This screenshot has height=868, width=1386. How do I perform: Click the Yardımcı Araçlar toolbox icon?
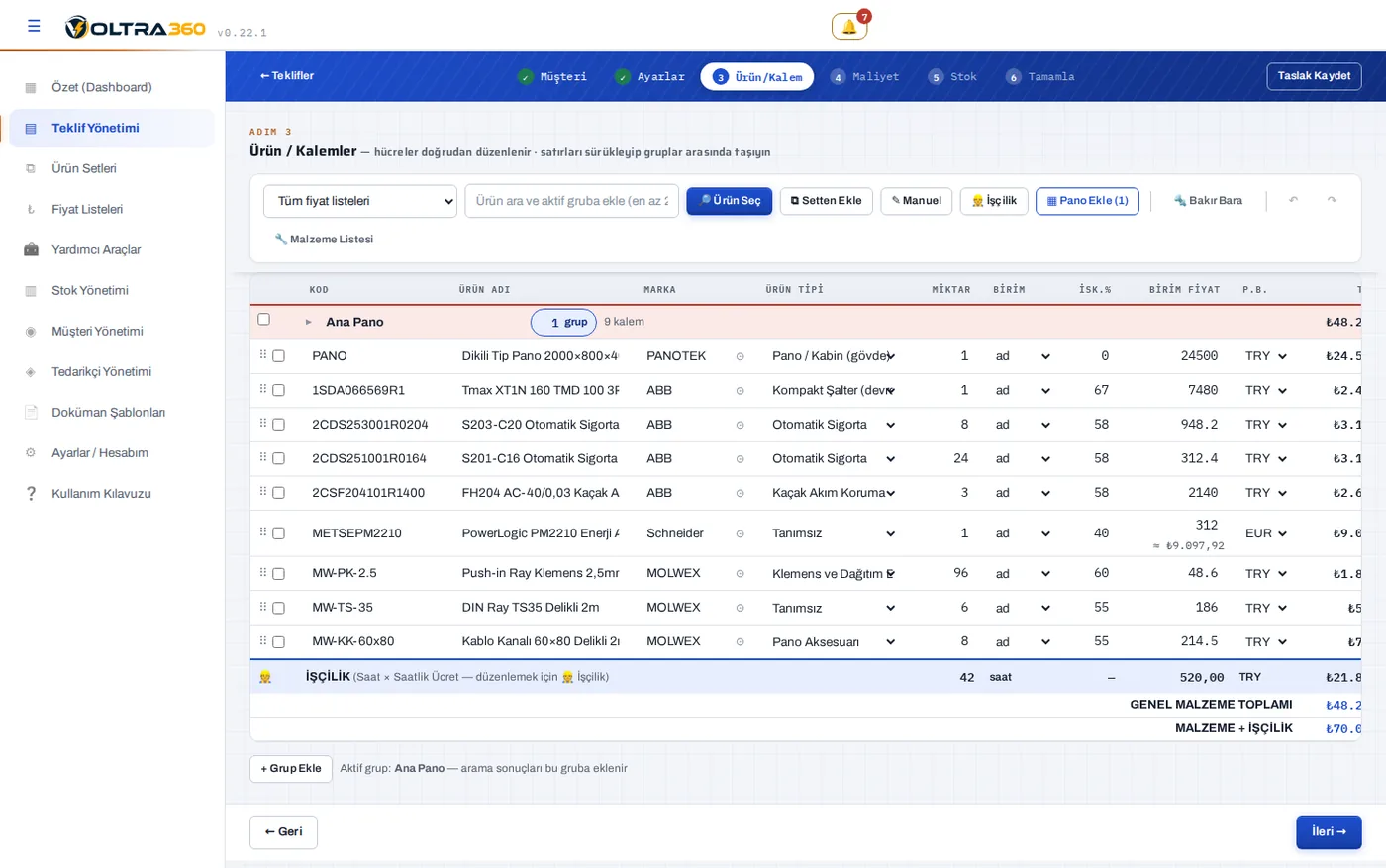31,250
